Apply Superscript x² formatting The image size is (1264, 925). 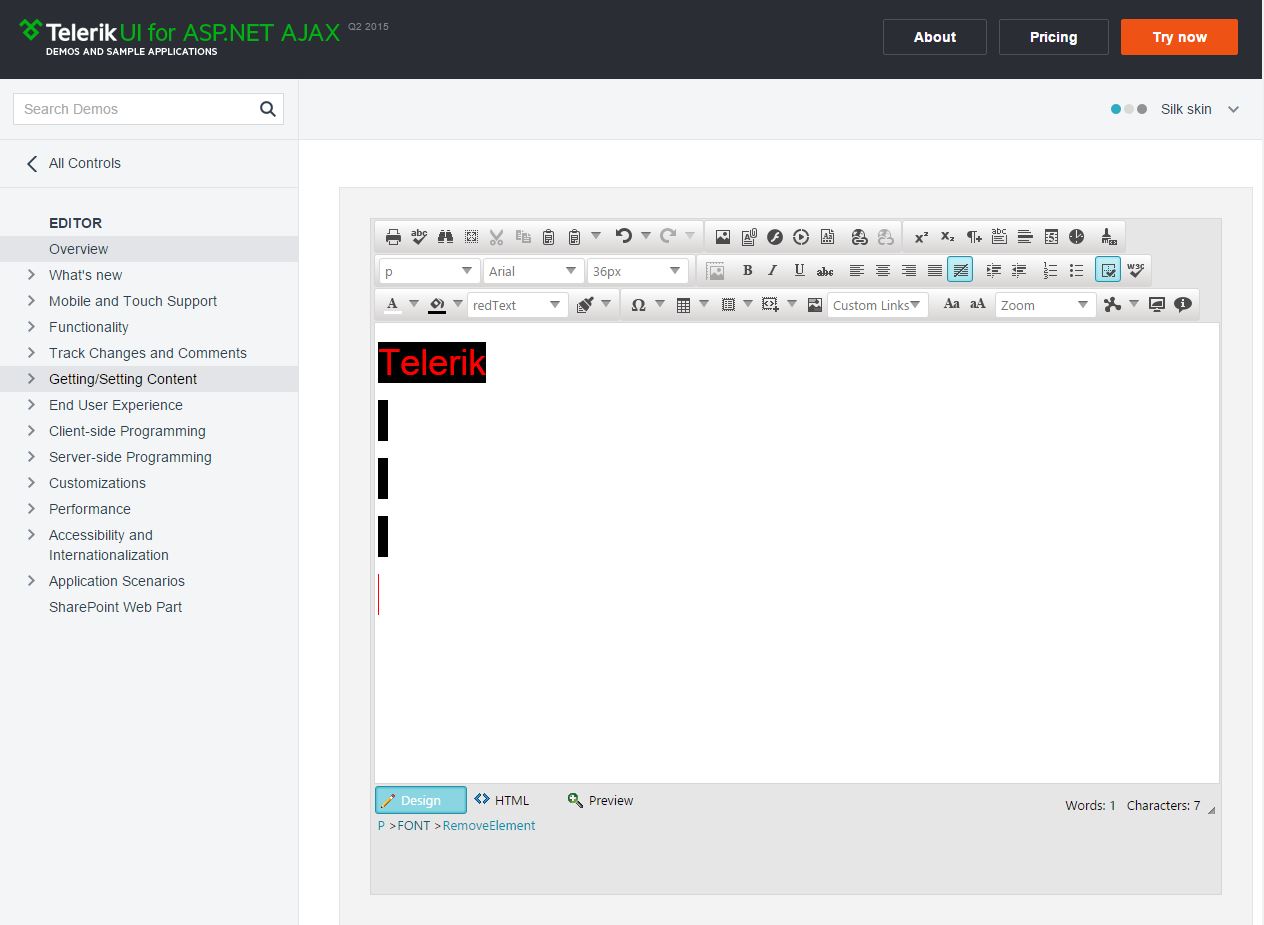(921, 237)
